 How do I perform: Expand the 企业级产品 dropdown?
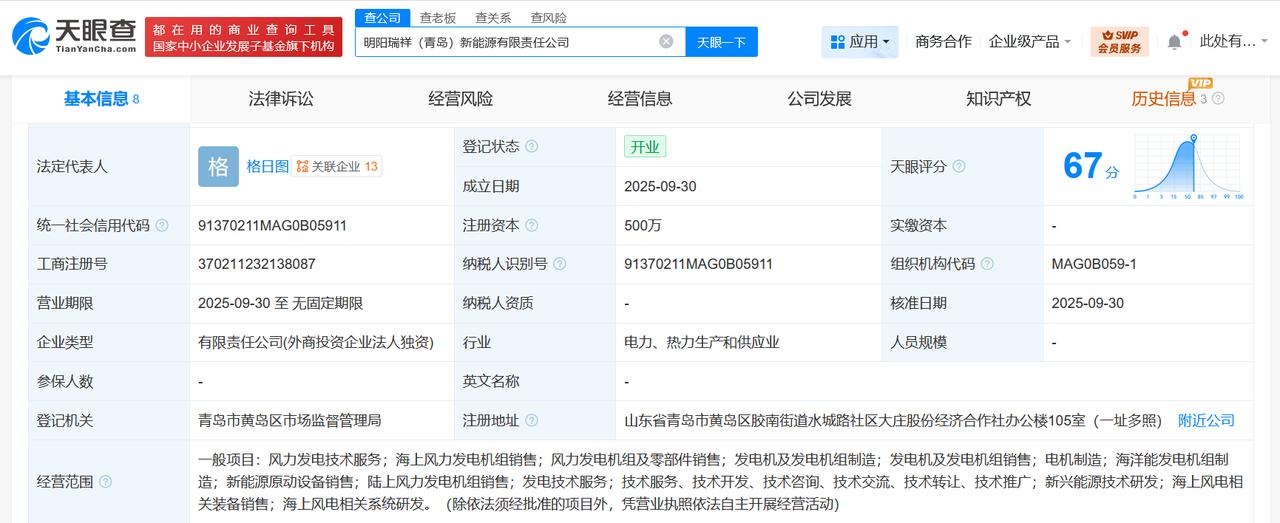pos(1030,42)
